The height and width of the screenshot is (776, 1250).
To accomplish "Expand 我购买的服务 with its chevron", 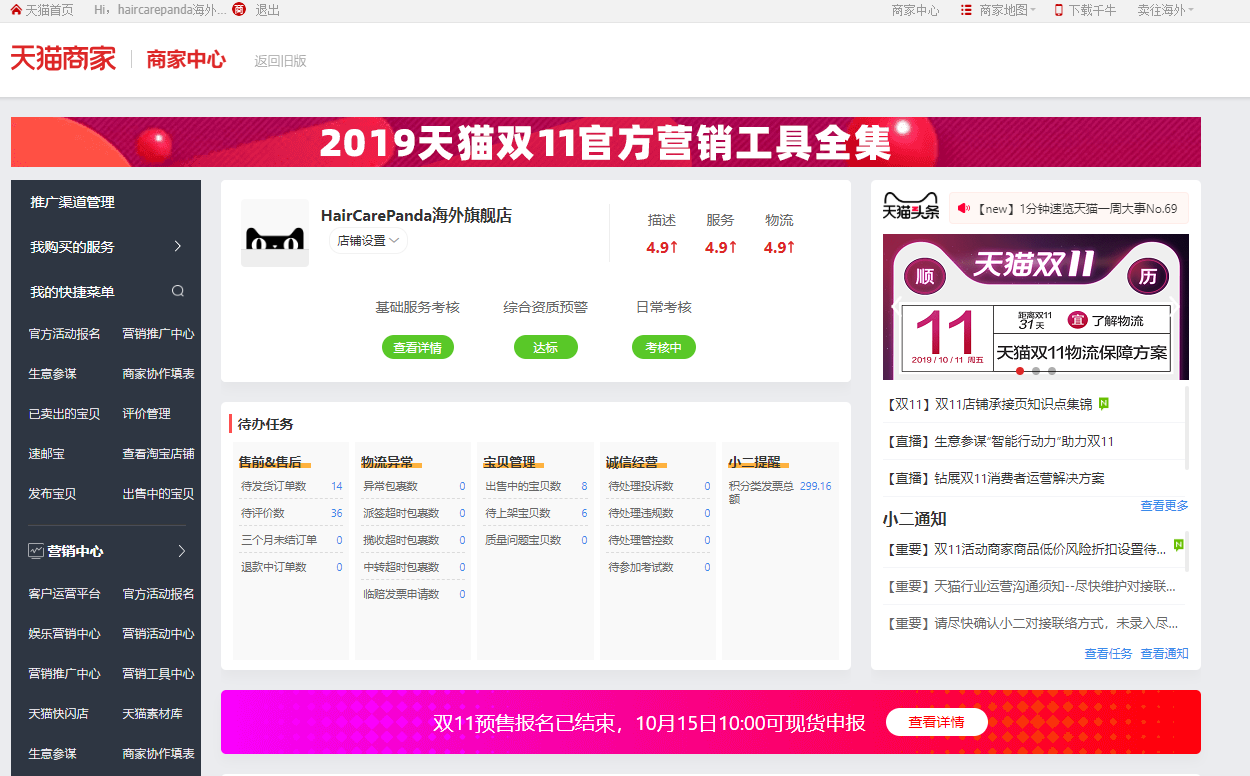I will 178,246.
